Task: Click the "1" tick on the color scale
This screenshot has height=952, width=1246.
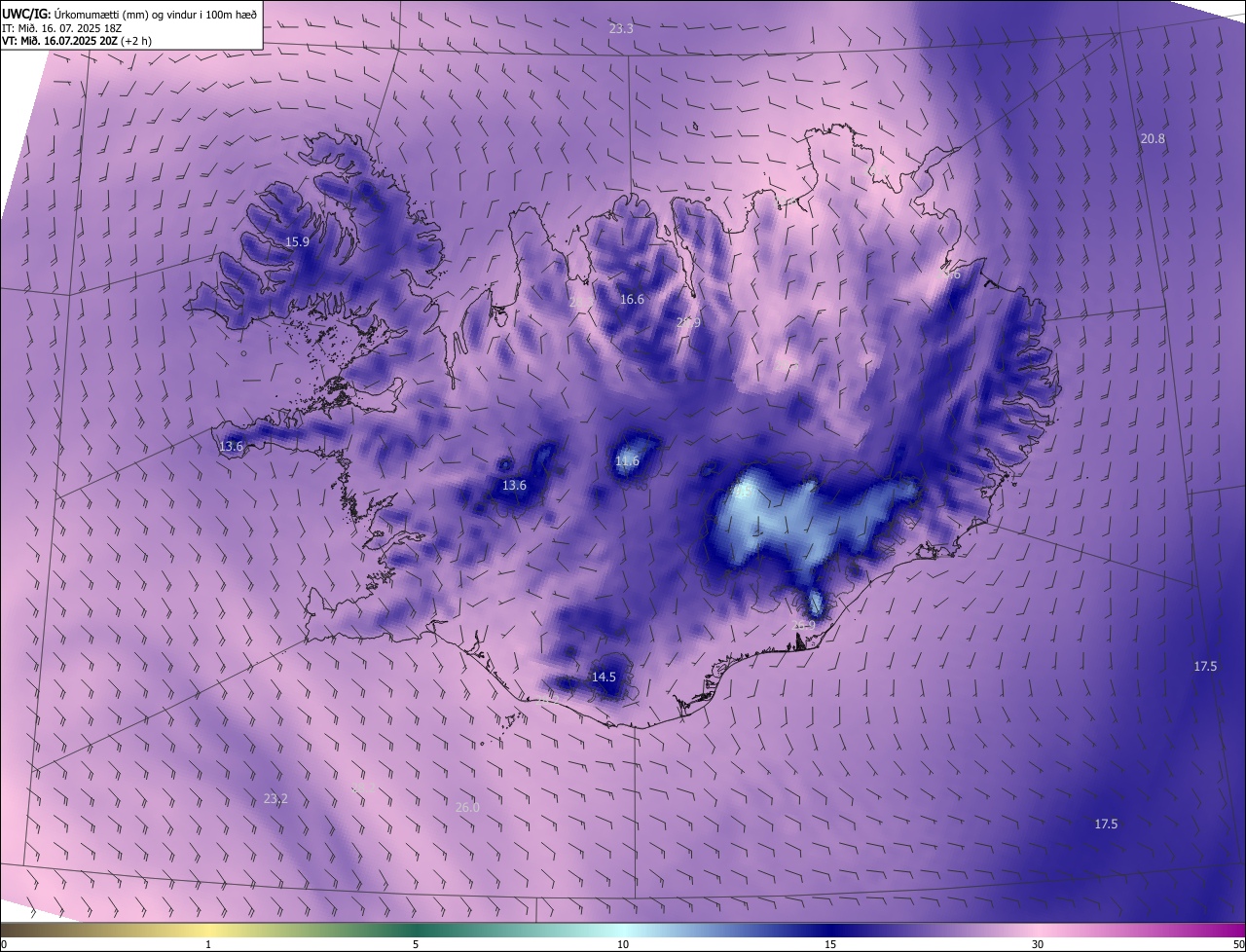Action: (x=208, y=945)
